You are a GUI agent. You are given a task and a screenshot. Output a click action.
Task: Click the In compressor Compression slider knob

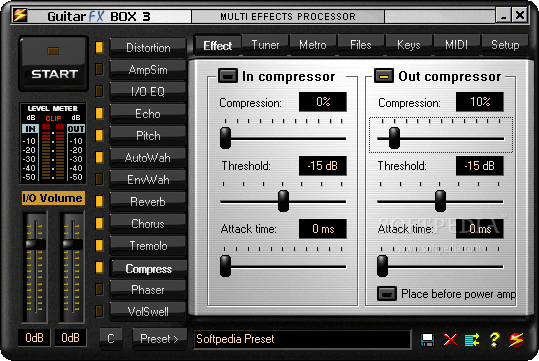click(226, 138)
